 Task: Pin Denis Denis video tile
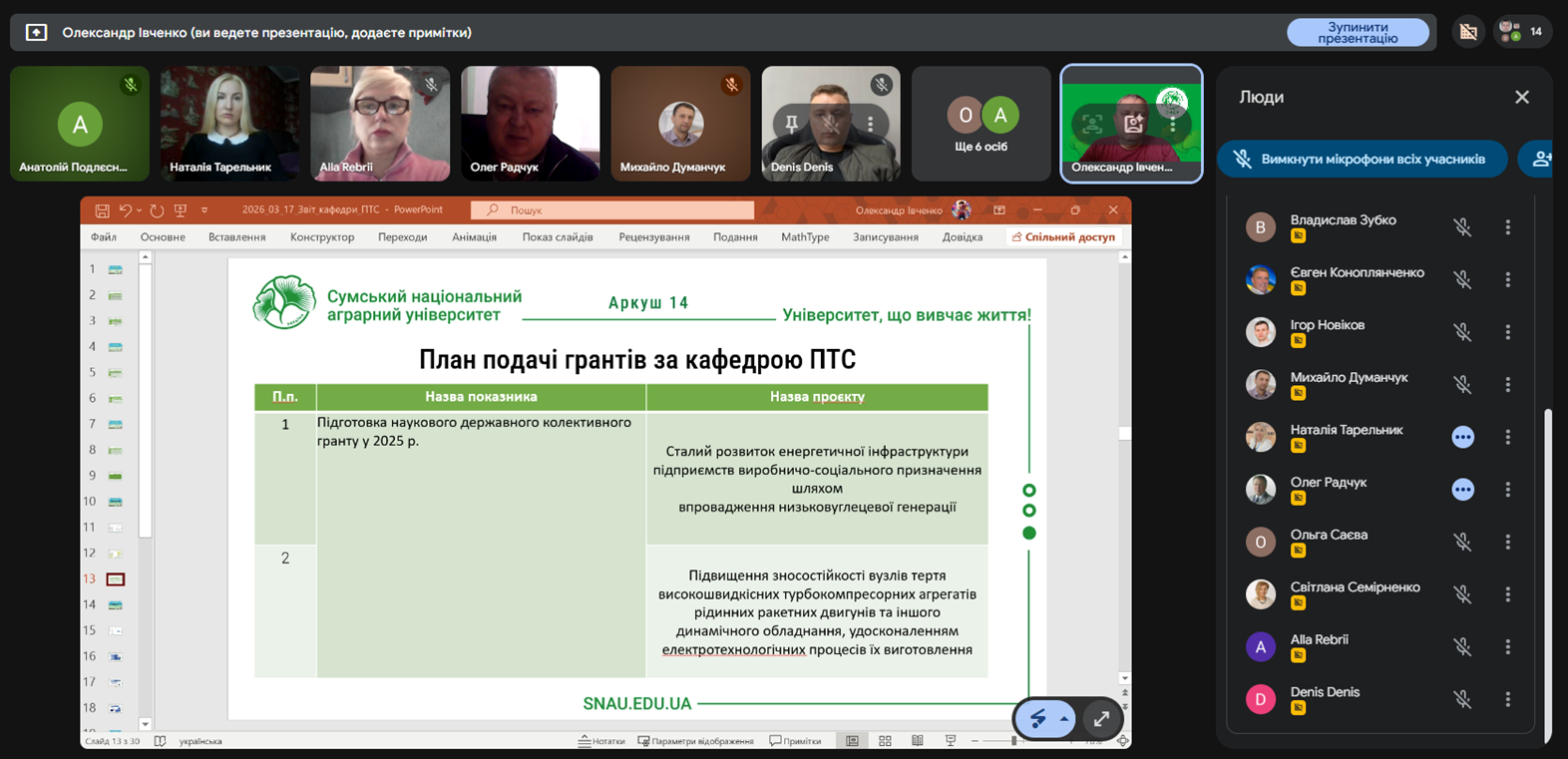791,124
